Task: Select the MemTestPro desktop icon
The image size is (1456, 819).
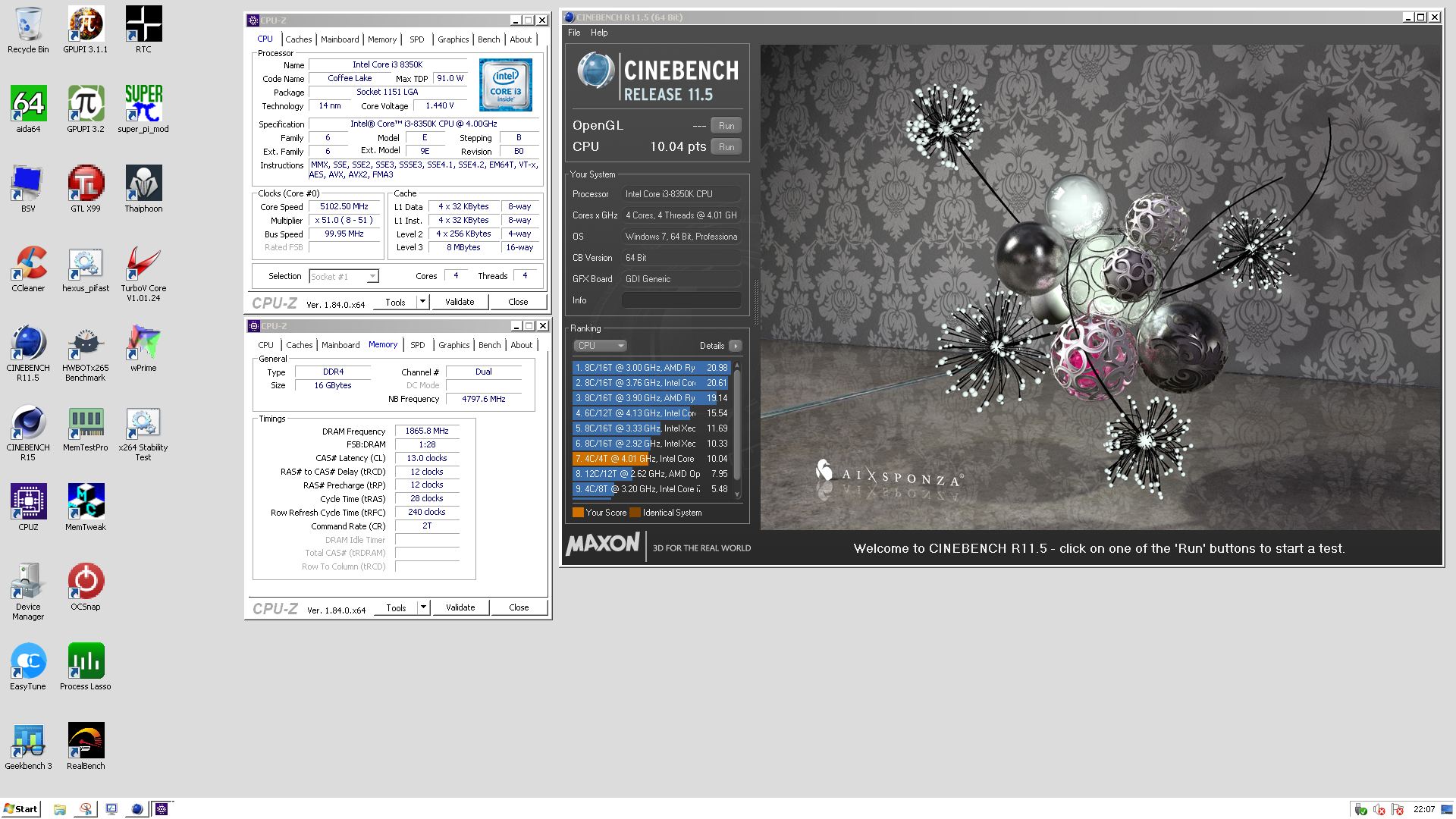Action: coord(86,428)
